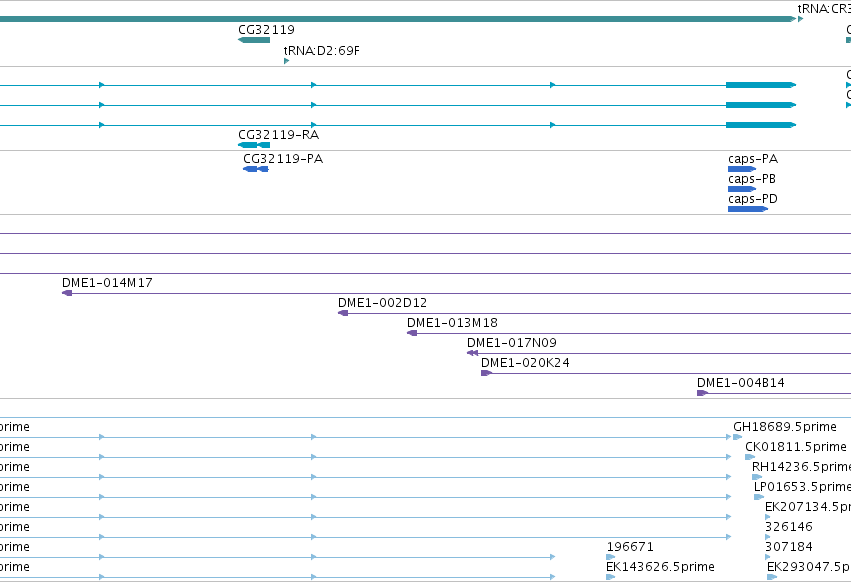
Task: Click the 196671 EST marker
Action: (611, 557)
